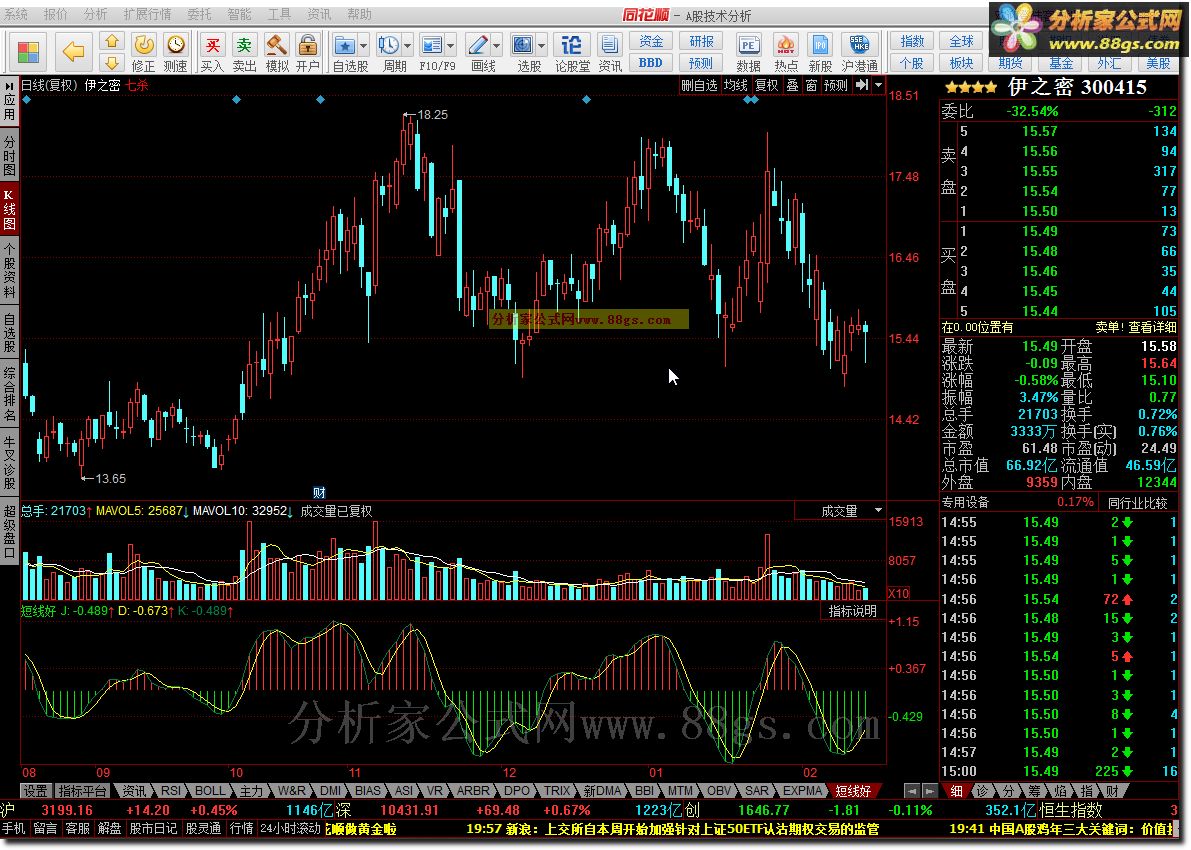This screenshot has height=850, width=1191.
Task: Click the 板块 sector button
Action: coord(962,62)
